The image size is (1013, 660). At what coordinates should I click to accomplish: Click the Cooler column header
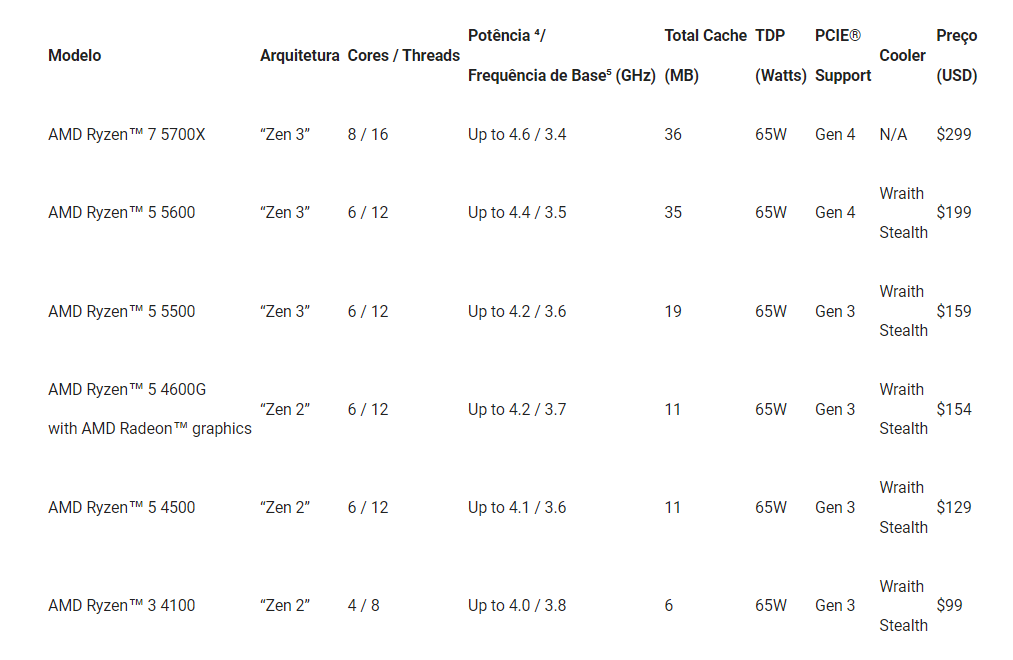(902, 55)
